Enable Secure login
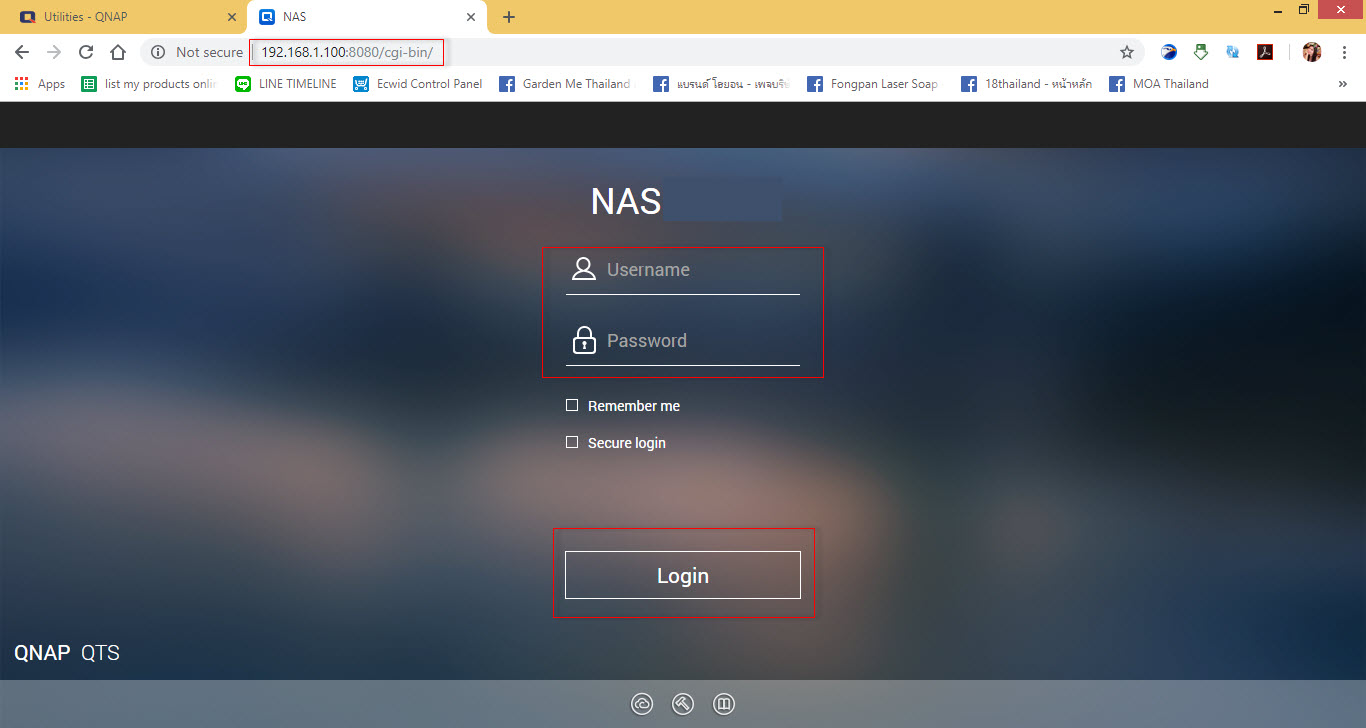This screenshot has height=728, width=1366. click(571, 441)
